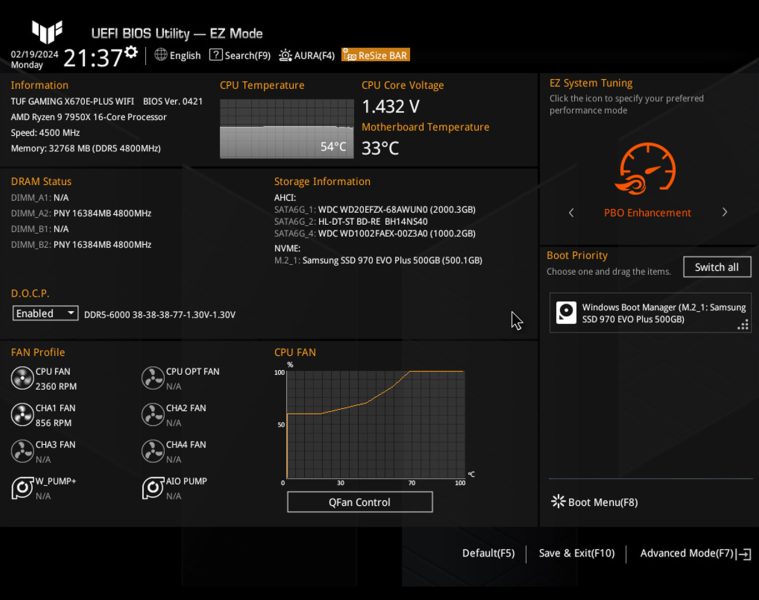Click the CPU OPT FAN icon

click(x=152, y=378)
